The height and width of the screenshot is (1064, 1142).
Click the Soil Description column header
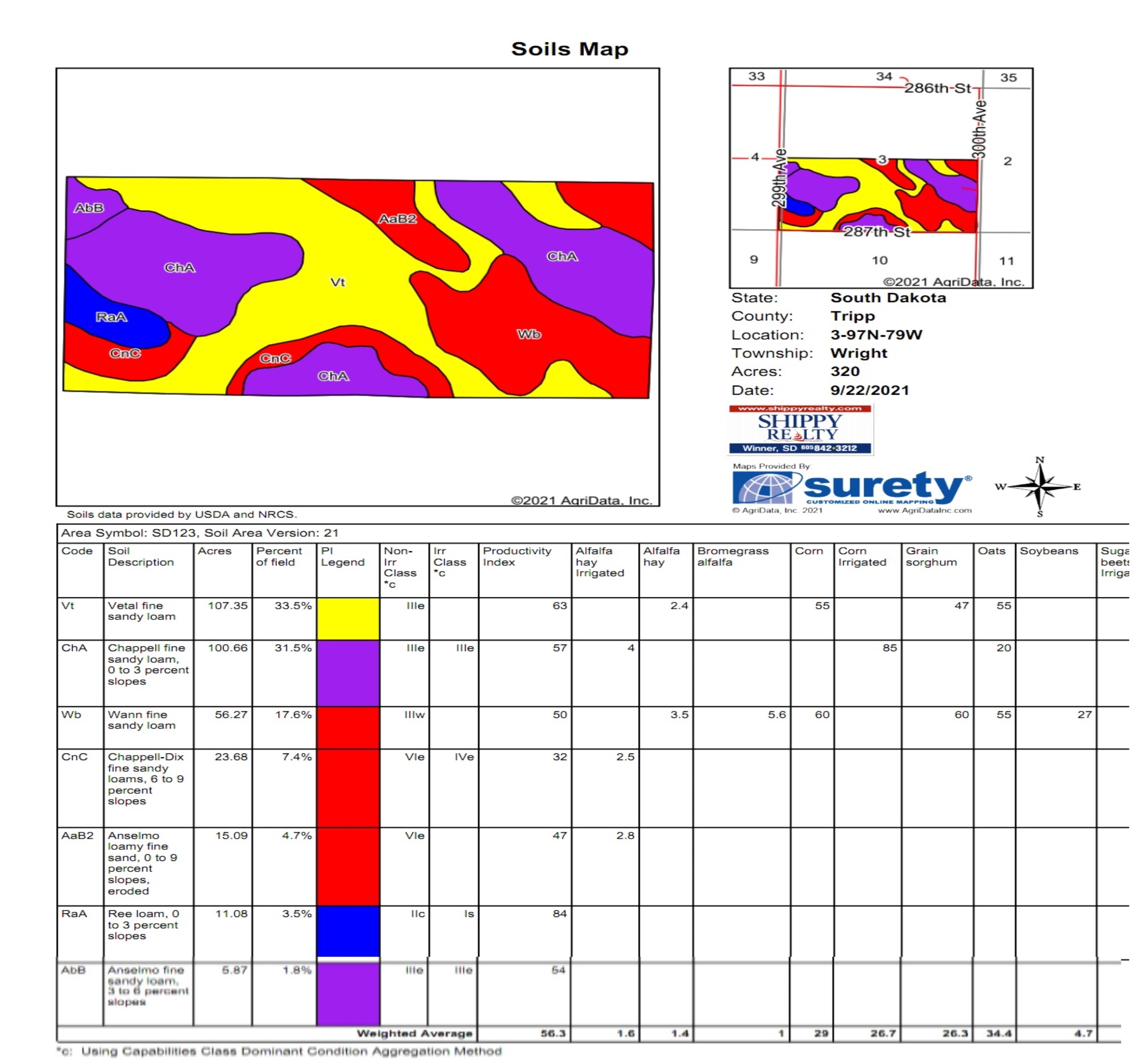[141, 556]
